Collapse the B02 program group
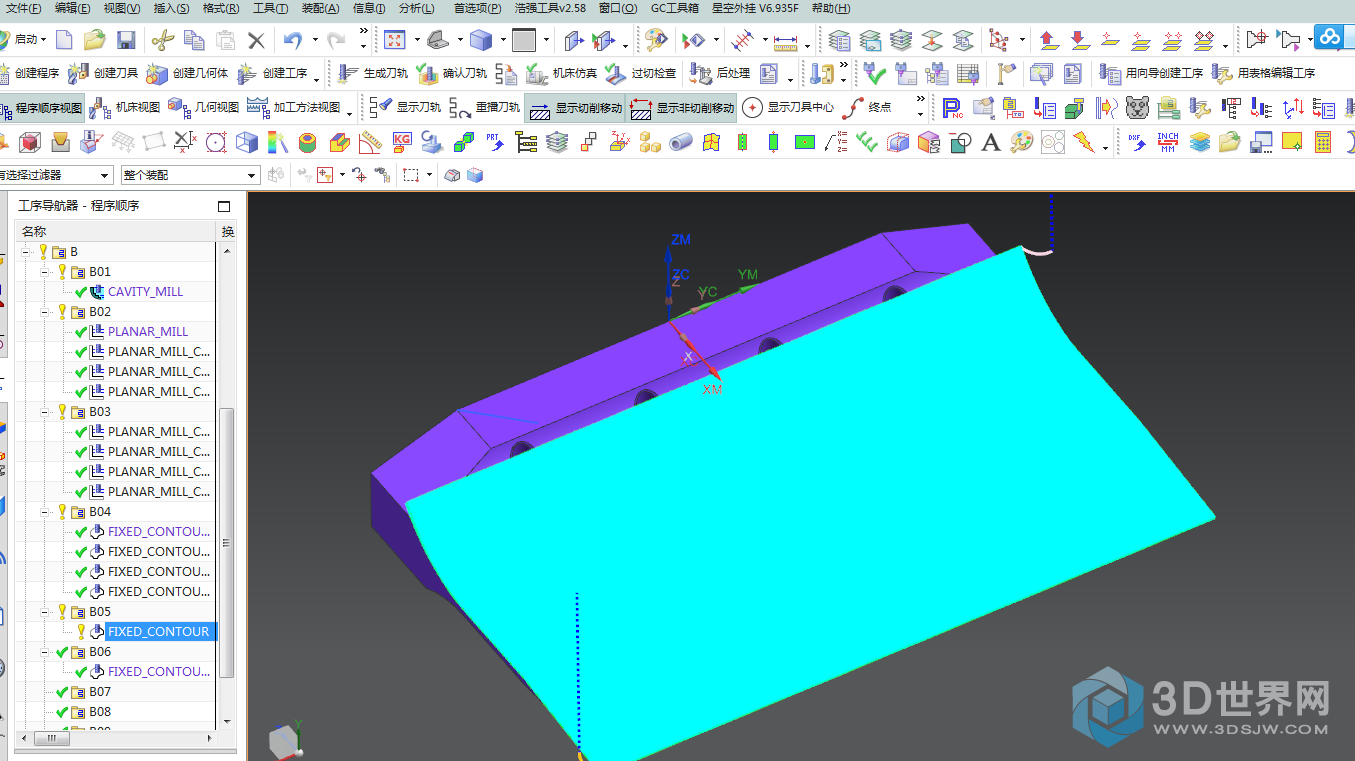Viewport: 1355px width, 761px height. tap(46, 311)
